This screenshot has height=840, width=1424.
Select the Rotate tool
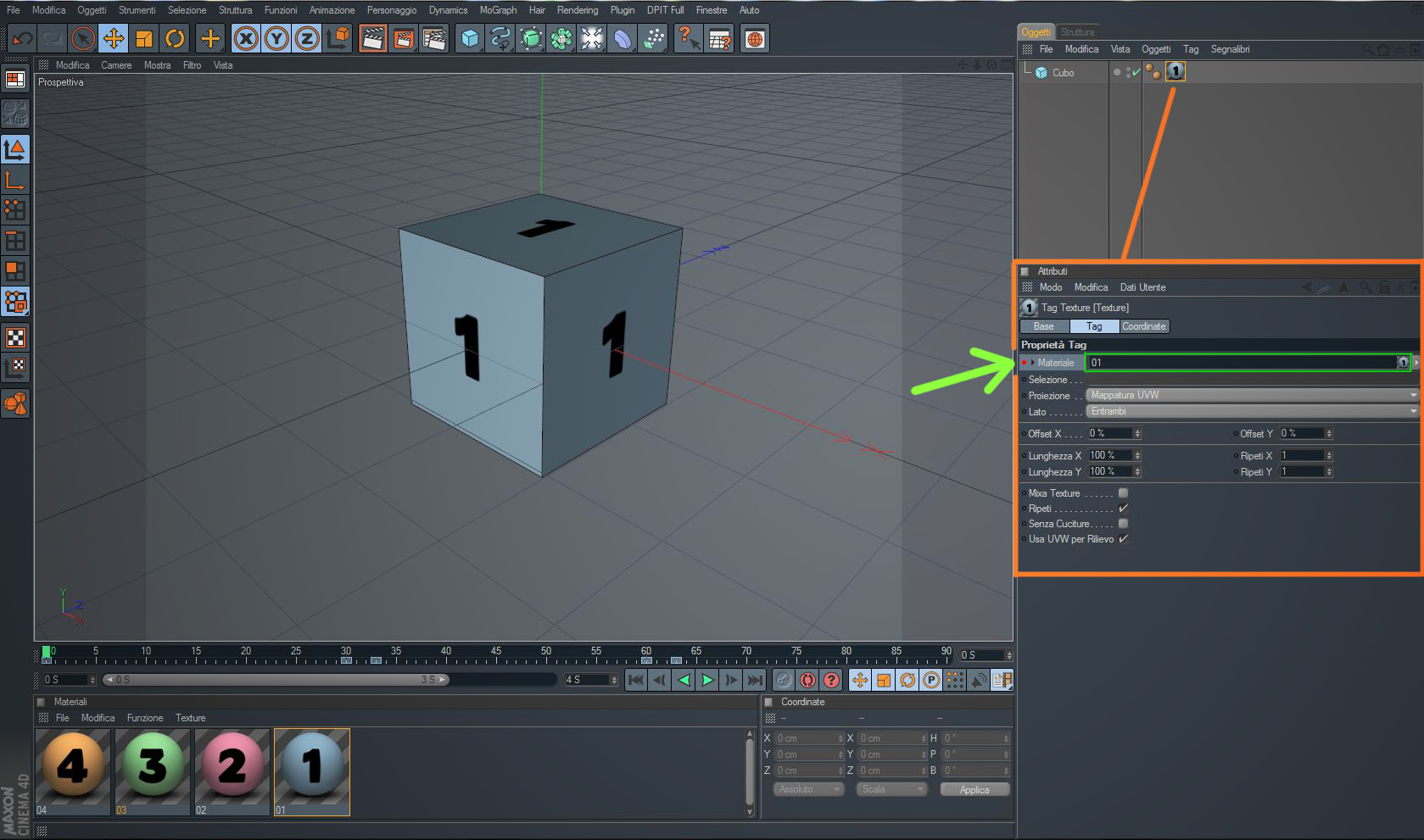(175, 39)
